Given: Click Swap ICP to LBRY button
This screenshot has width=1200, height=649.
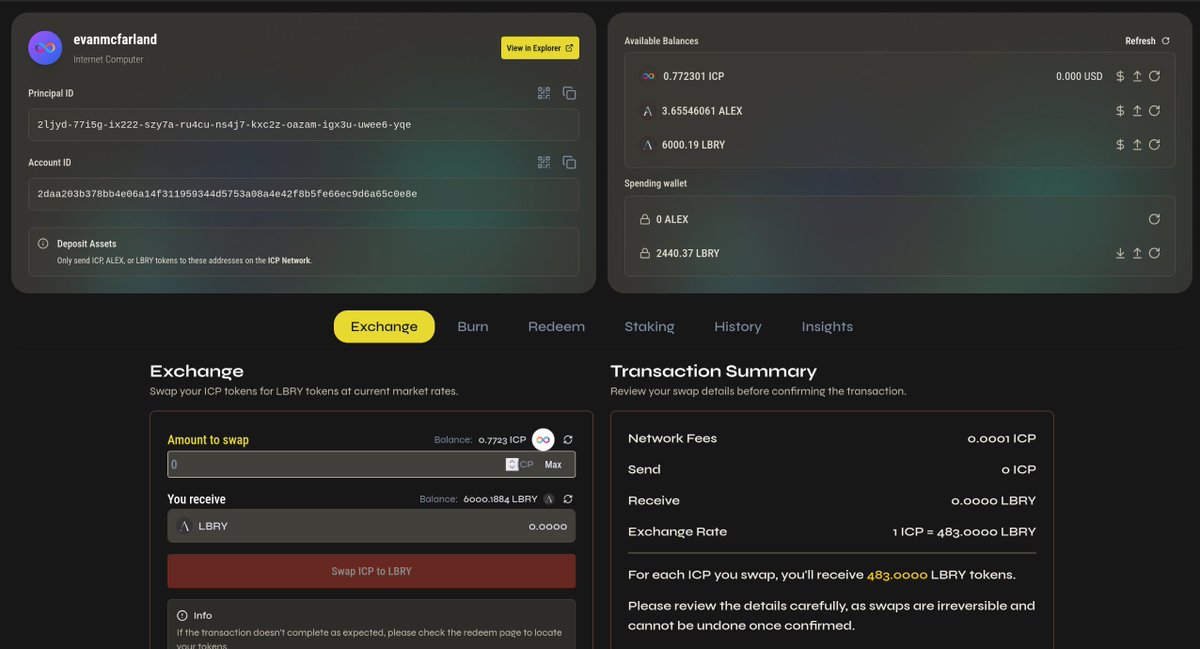Looking at the screenshot, I should tap(371, 571).
